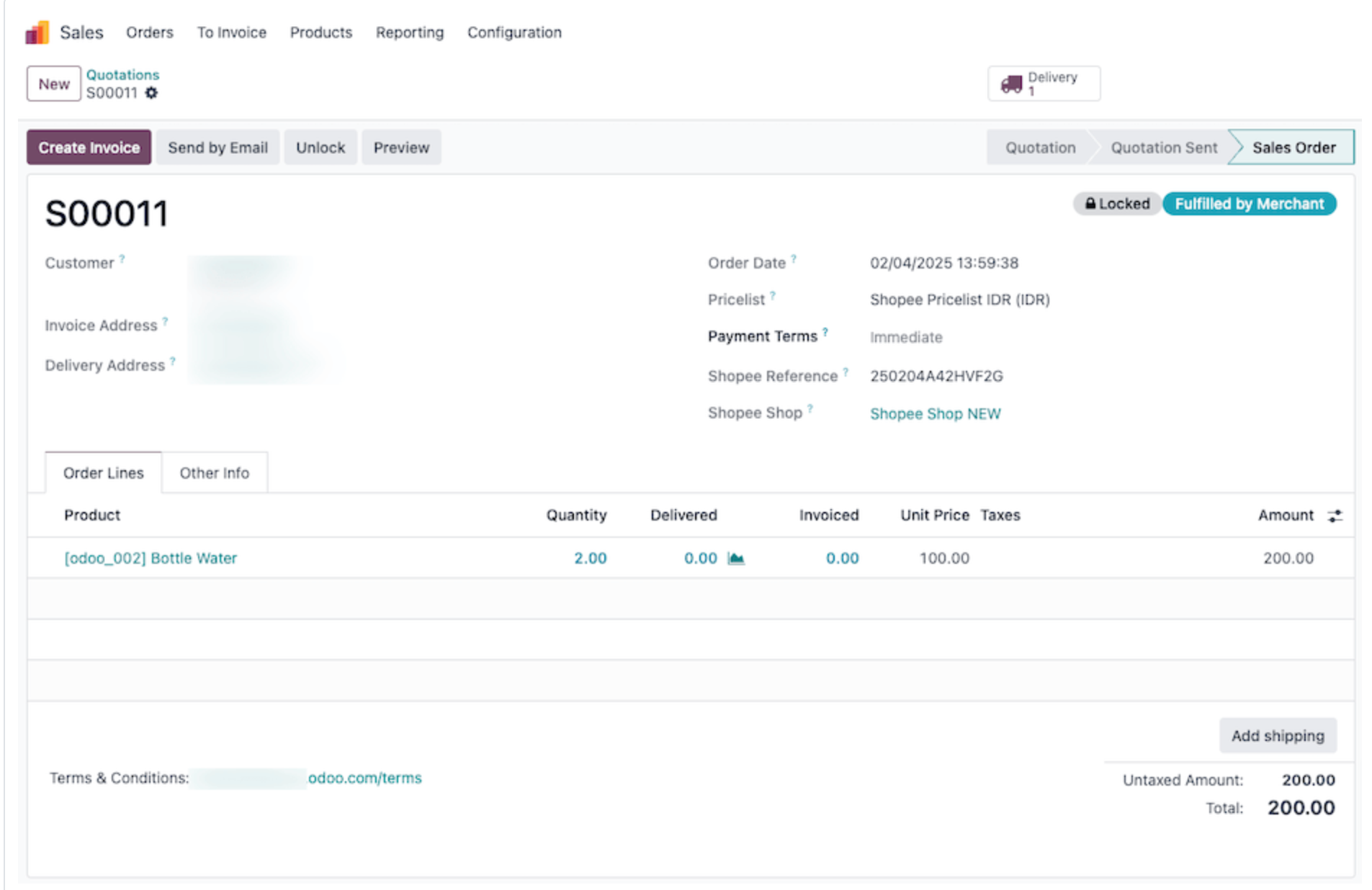Image resolution: width=1372 pixels, height=890 pixels.
Task: Sort by Quantity column header
Action: pos(576,516)
